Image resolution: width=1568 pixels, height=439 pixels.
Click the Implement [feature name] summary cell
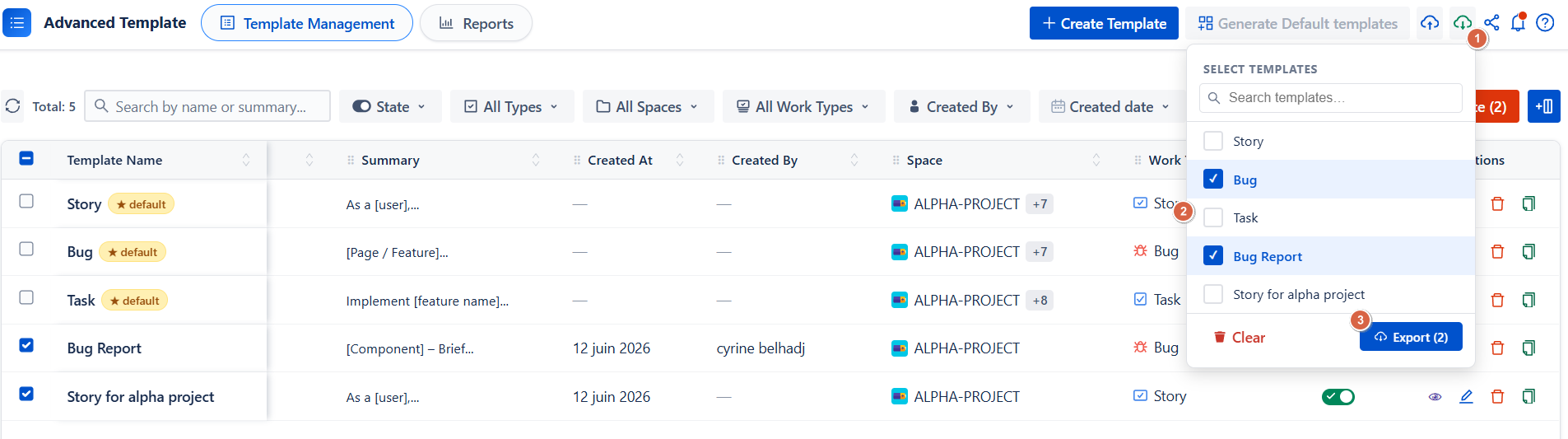pyautogui.click(x=427, y=301)
